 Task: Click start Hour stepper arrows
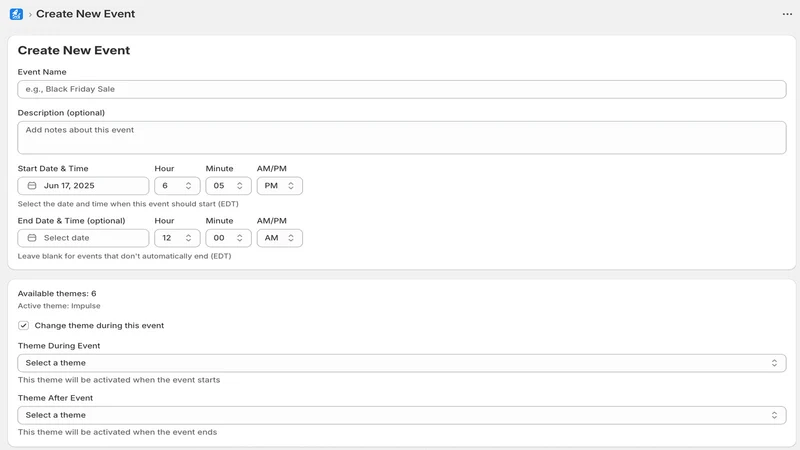(188, 186)
